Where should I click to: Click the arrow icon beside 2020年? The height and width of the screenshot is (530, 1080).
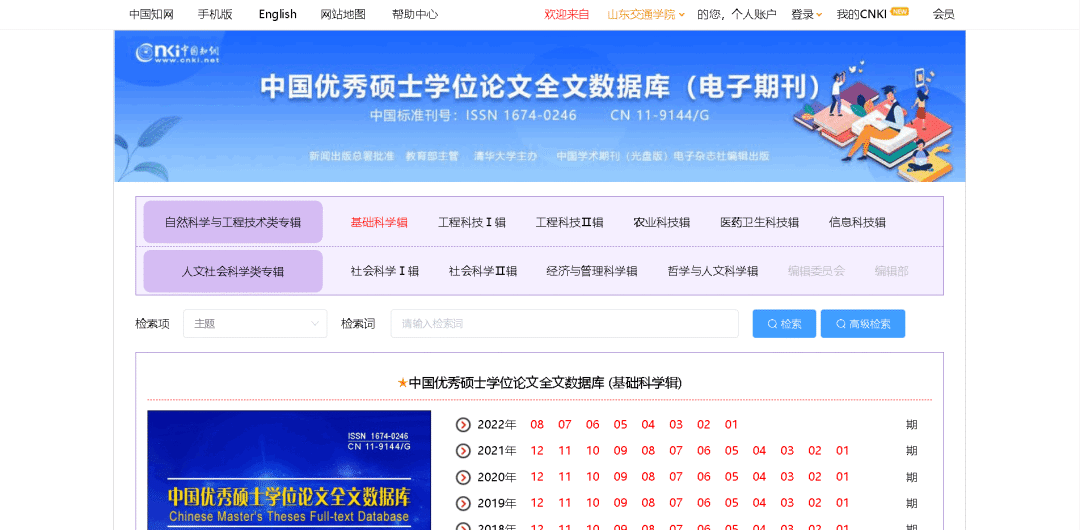pyautogui.click(x=463, y=477)
